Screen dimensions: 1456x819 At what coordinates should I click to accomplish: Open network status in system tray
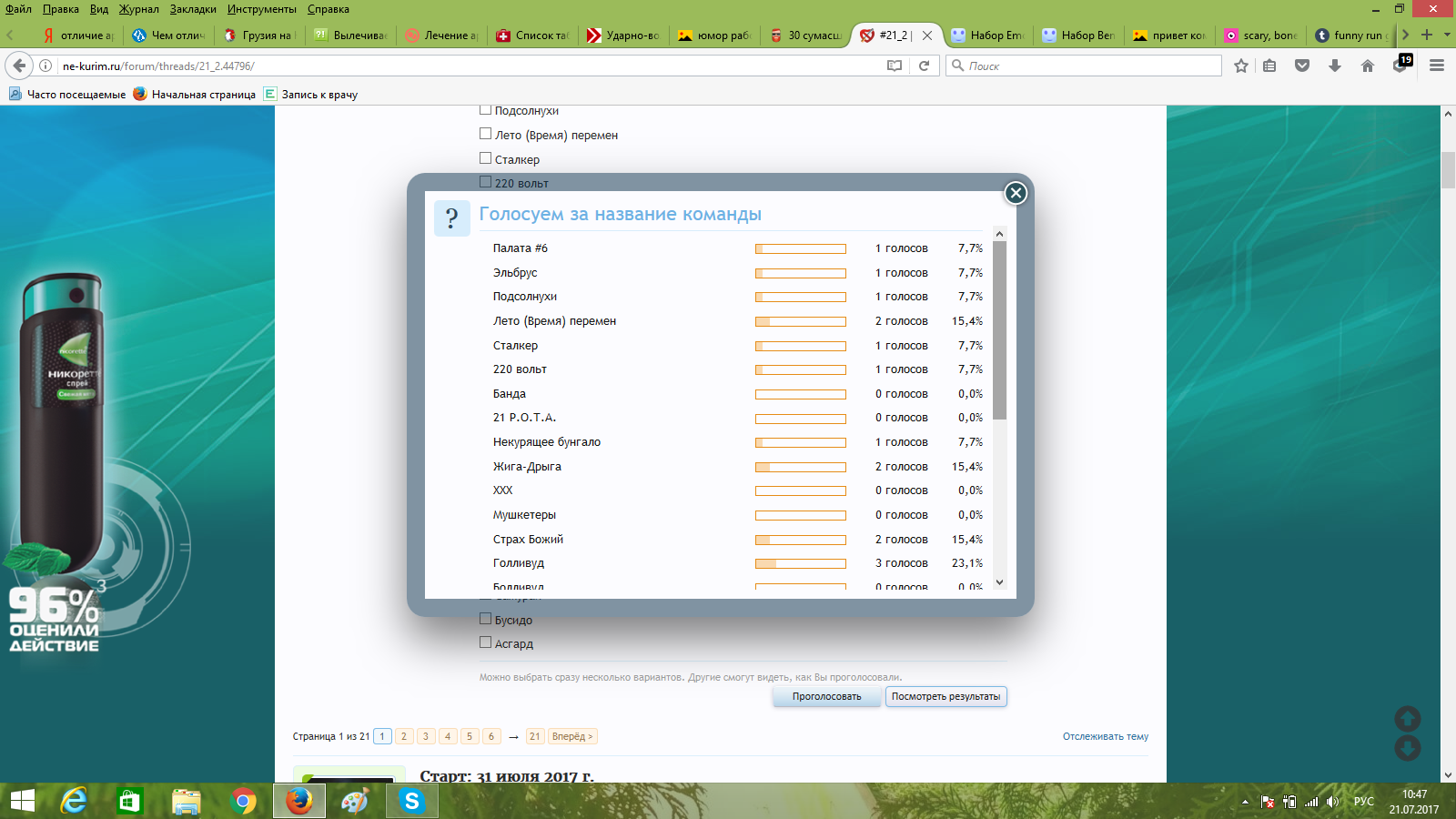click(1311, 802)
